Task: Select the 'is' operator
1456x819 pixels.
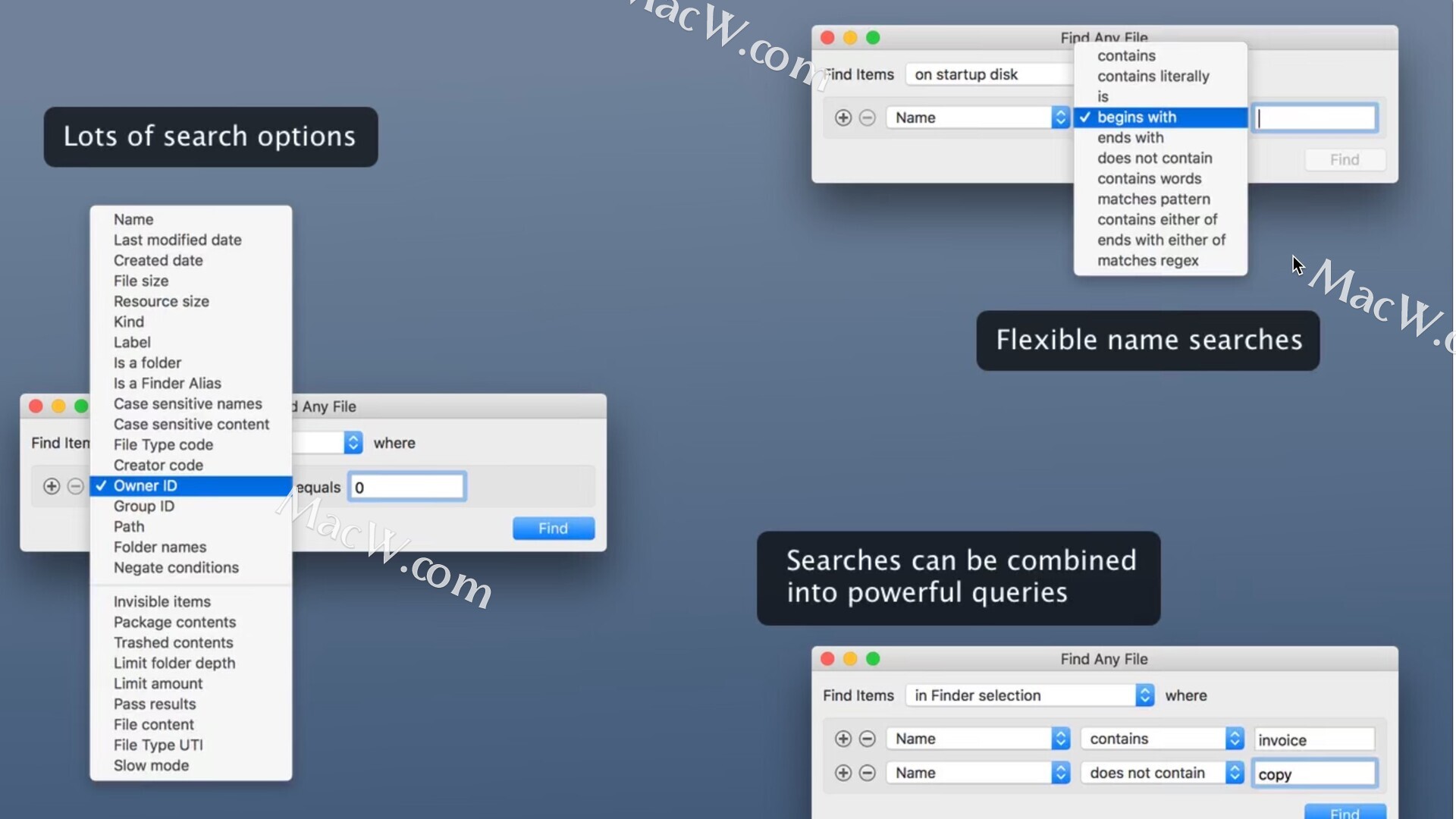Action: click(x=1160, y=96)
